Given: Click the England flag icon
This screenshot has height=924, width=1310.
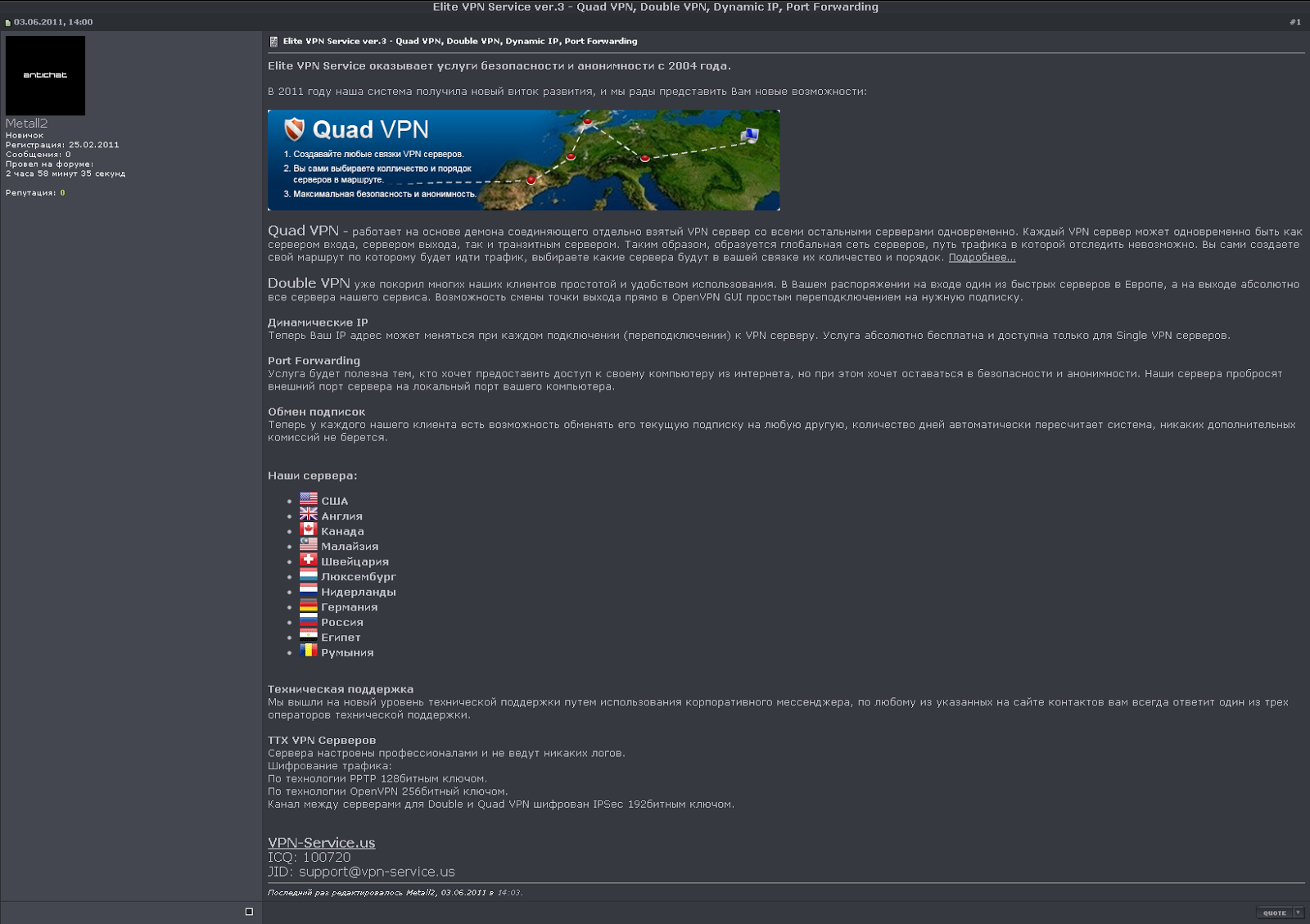Looking at the screenshot, I should (x=308, y=514).
